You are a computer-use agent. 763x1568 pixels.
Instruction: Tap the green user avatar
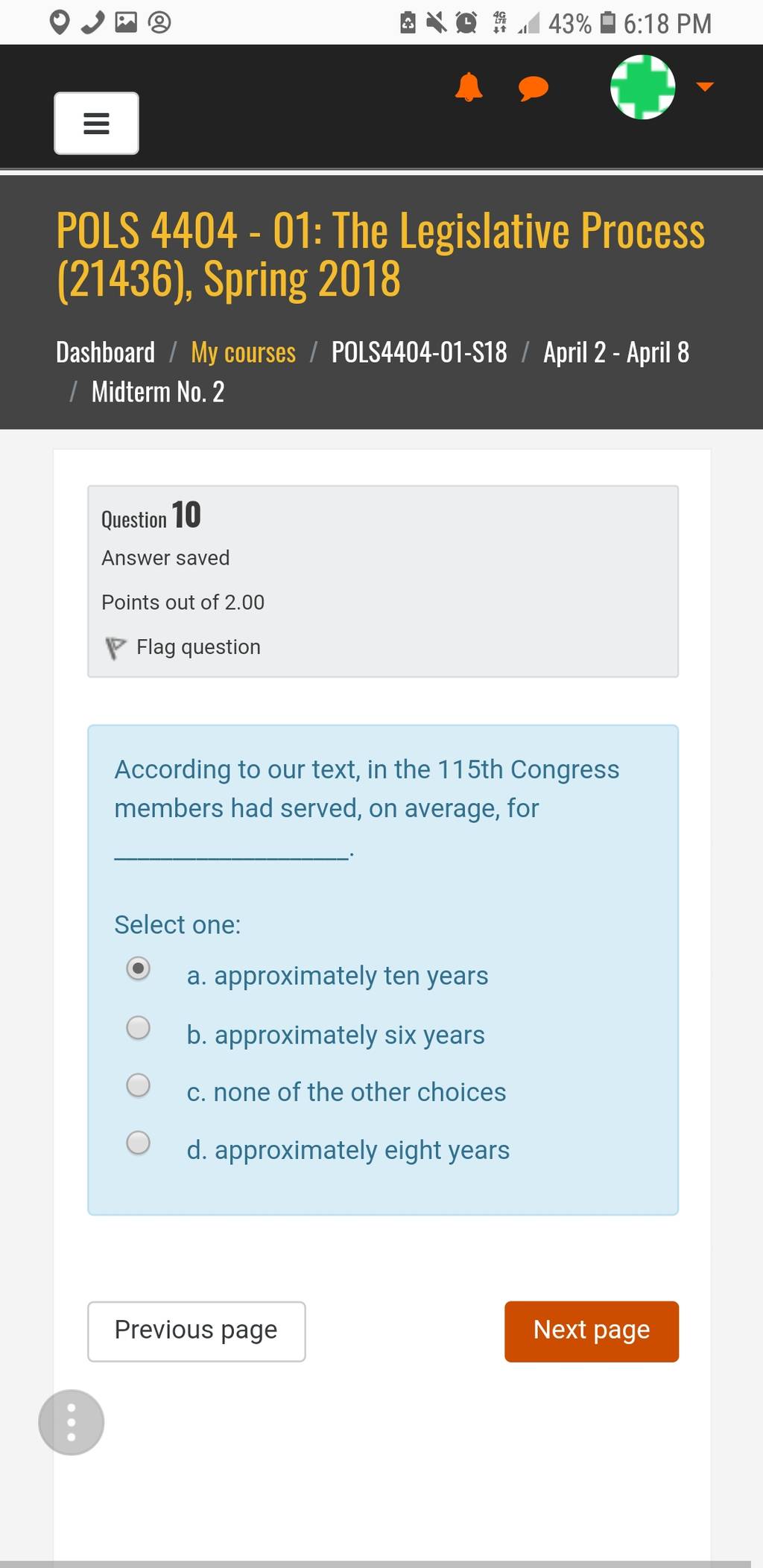tap(643, 87)
